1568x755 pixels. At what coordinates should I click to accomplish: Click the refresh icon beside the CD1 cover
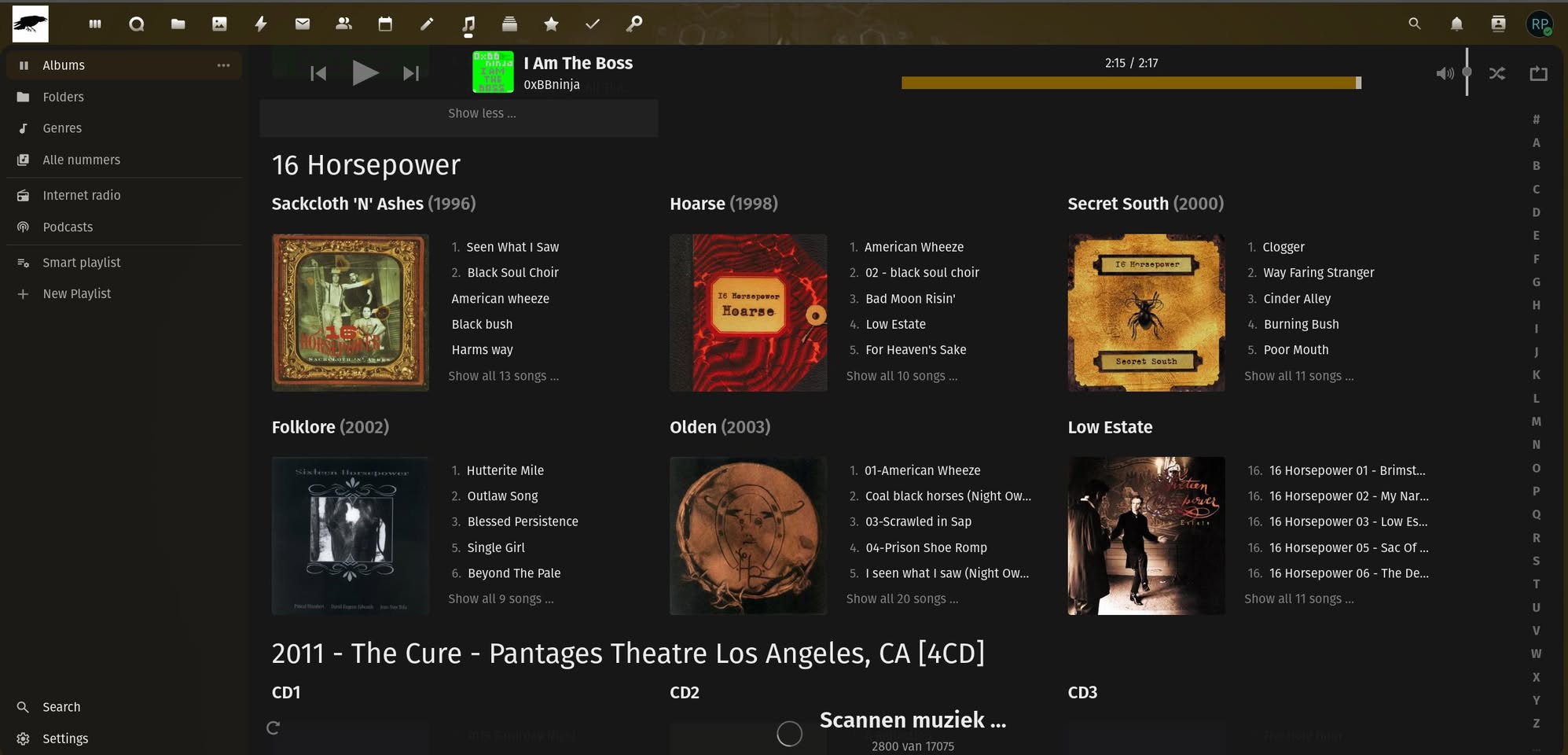click(273, 727)
